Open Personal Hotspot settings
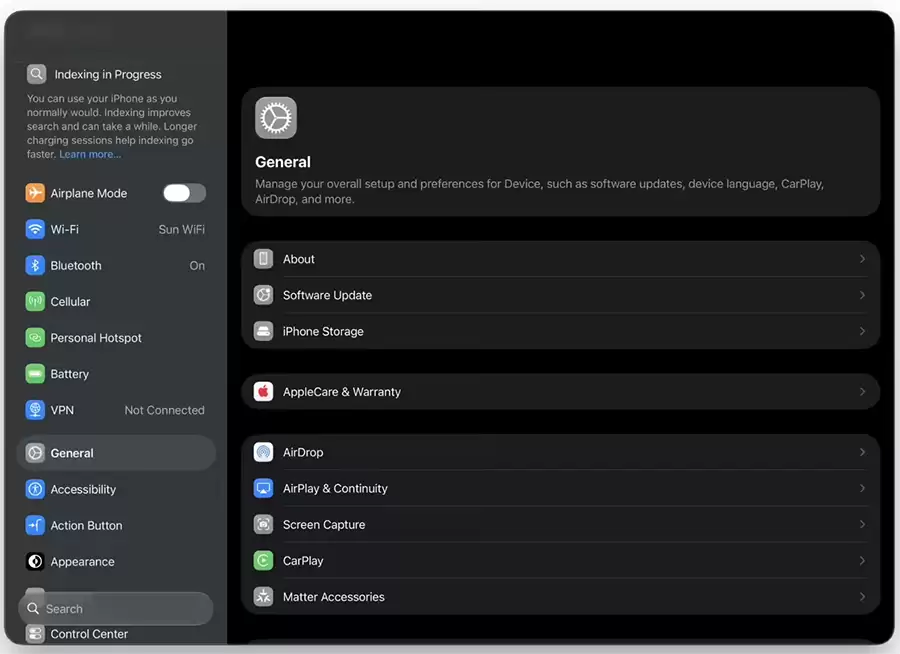Image resolution: width=900 pixels, height=654 pixels. coord(116,338)
